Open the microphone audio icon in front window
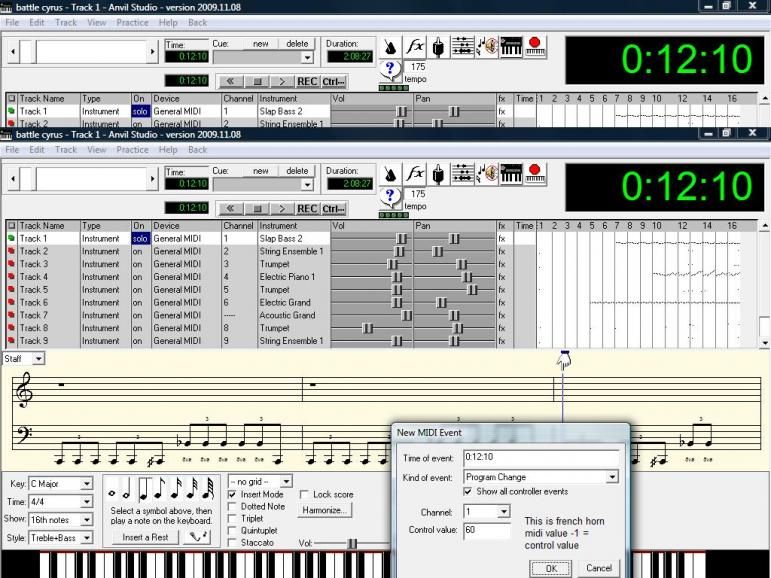The width and height of the screenshot is (771, 578). 438,174
